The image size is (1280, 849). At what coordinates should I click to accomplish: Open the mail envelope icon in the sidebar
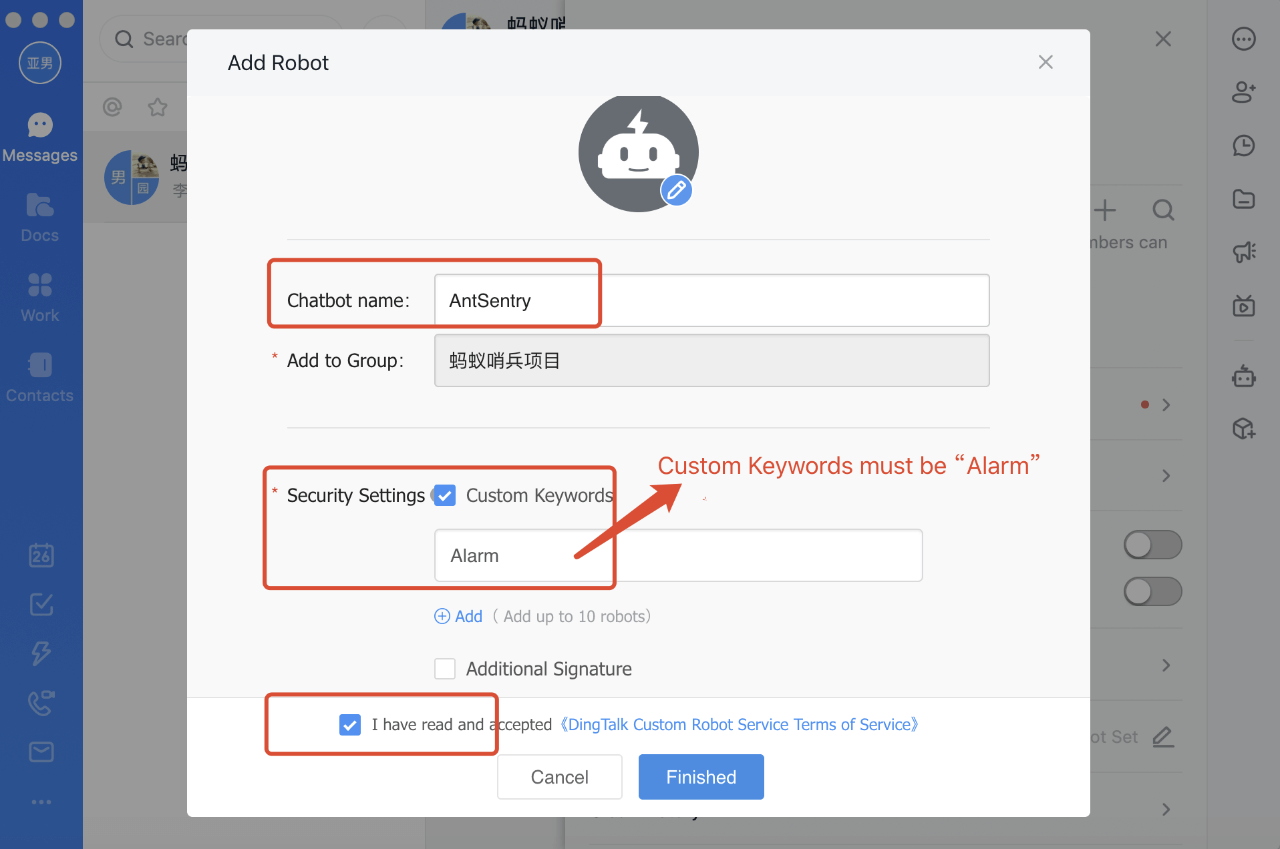41,751
